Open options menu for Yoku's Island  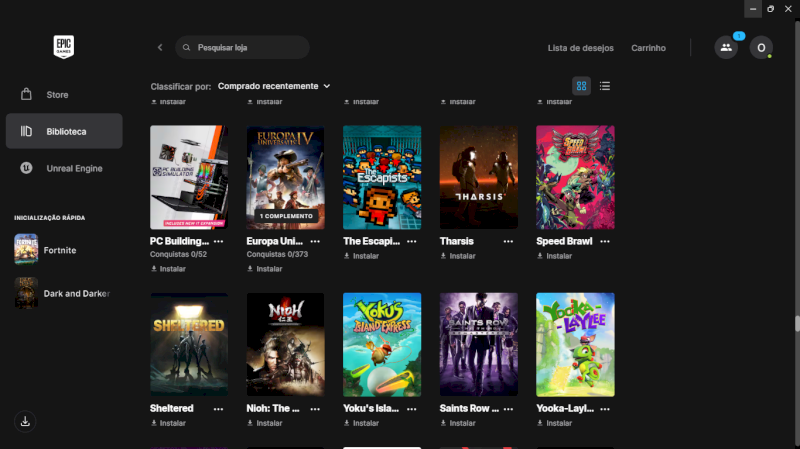(x=412, y=409)
